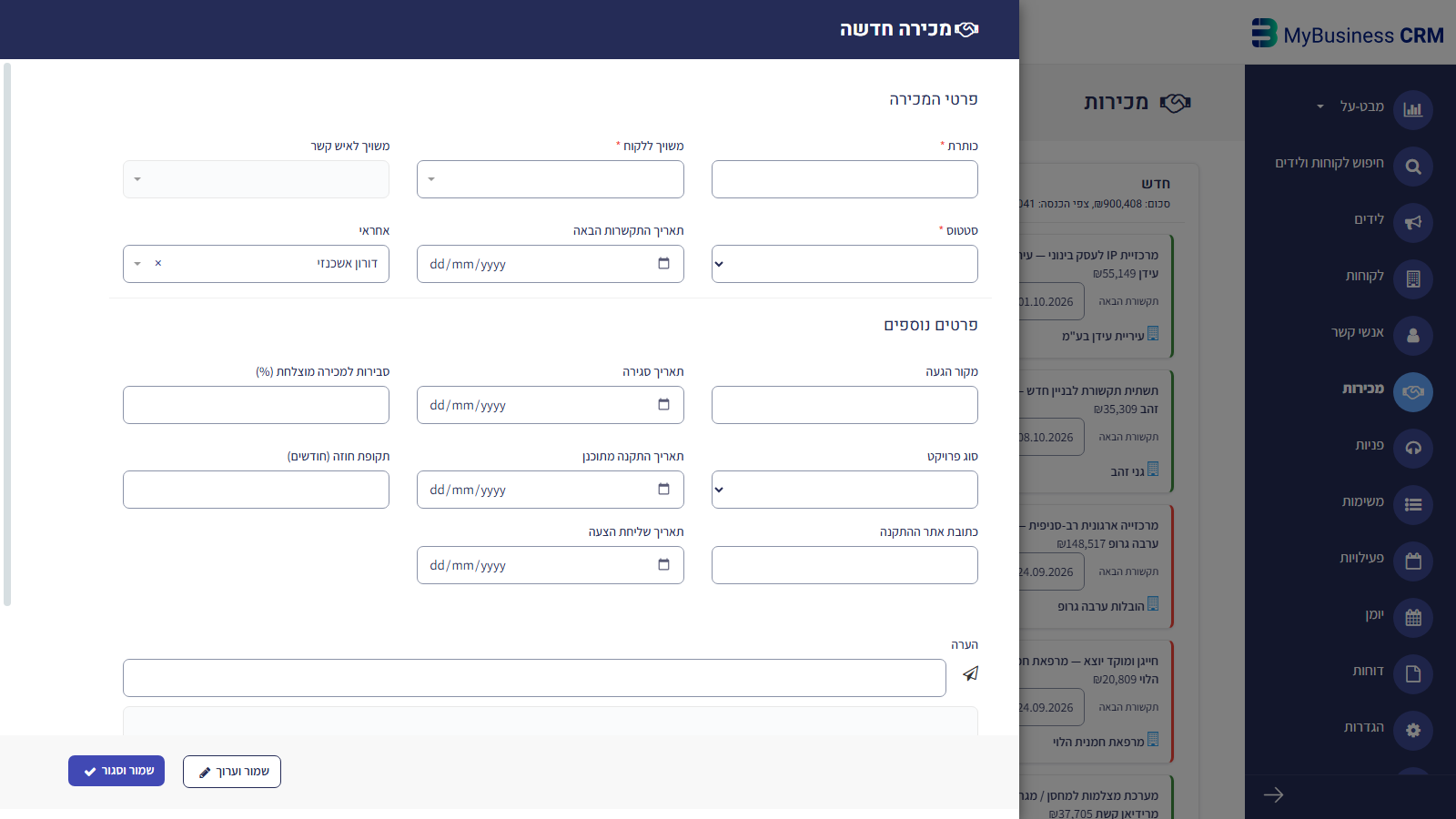The image size is (1456, 819).
Task: Open the אחראי dropdown showing דורון אשכנזי
Action: (256, 264)
